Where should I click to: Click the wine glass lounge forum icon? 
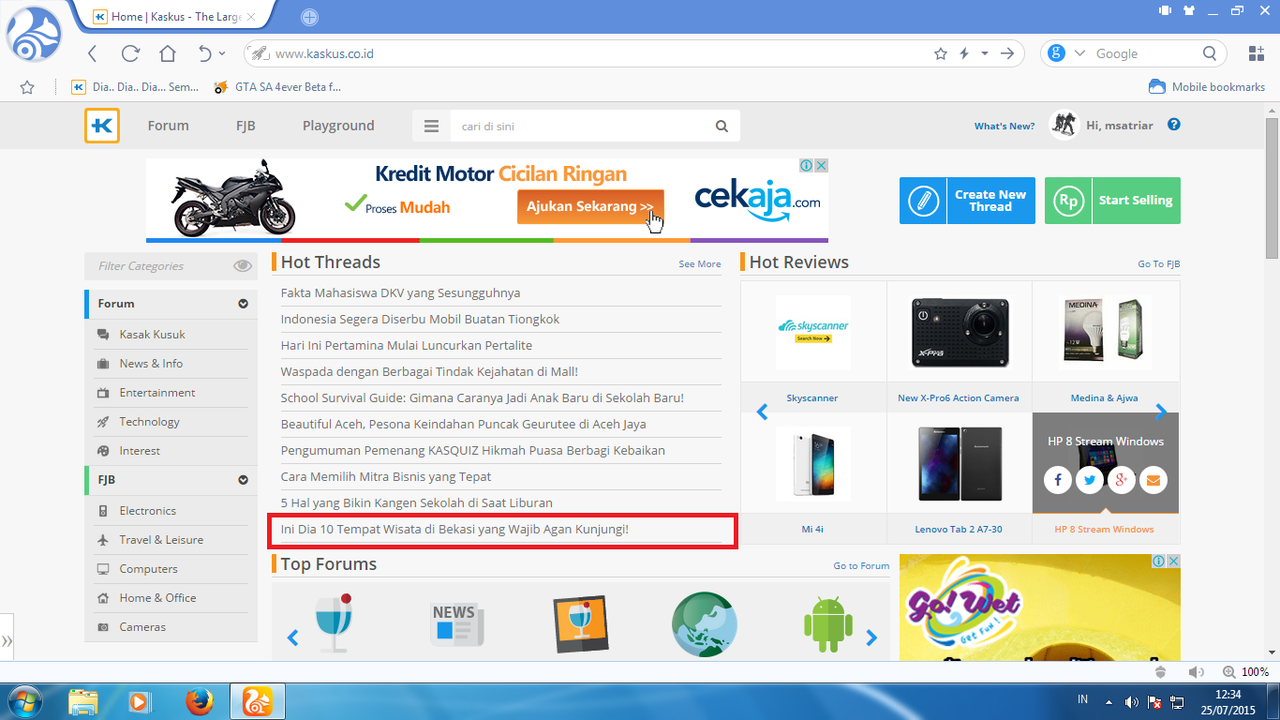click(x=333, y=623)
